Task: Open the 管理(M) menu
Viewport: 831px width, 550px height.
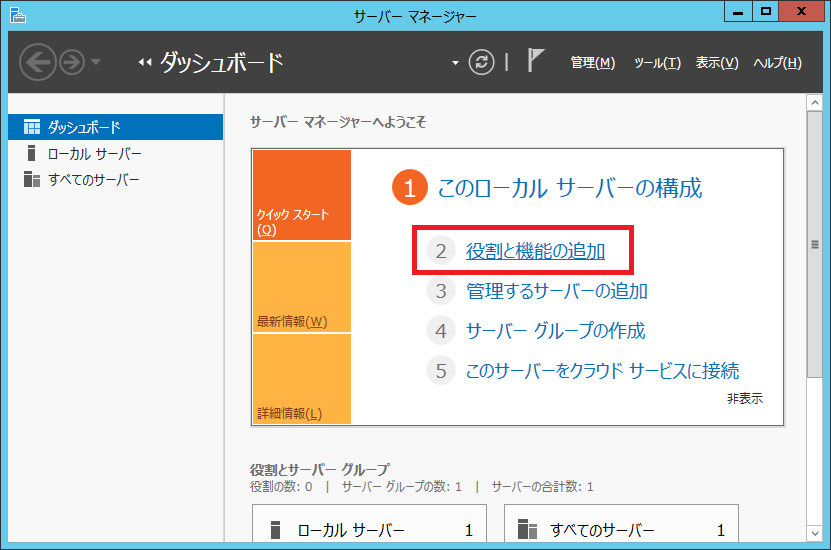Action: pyautogui.click(x=592, y=63)
